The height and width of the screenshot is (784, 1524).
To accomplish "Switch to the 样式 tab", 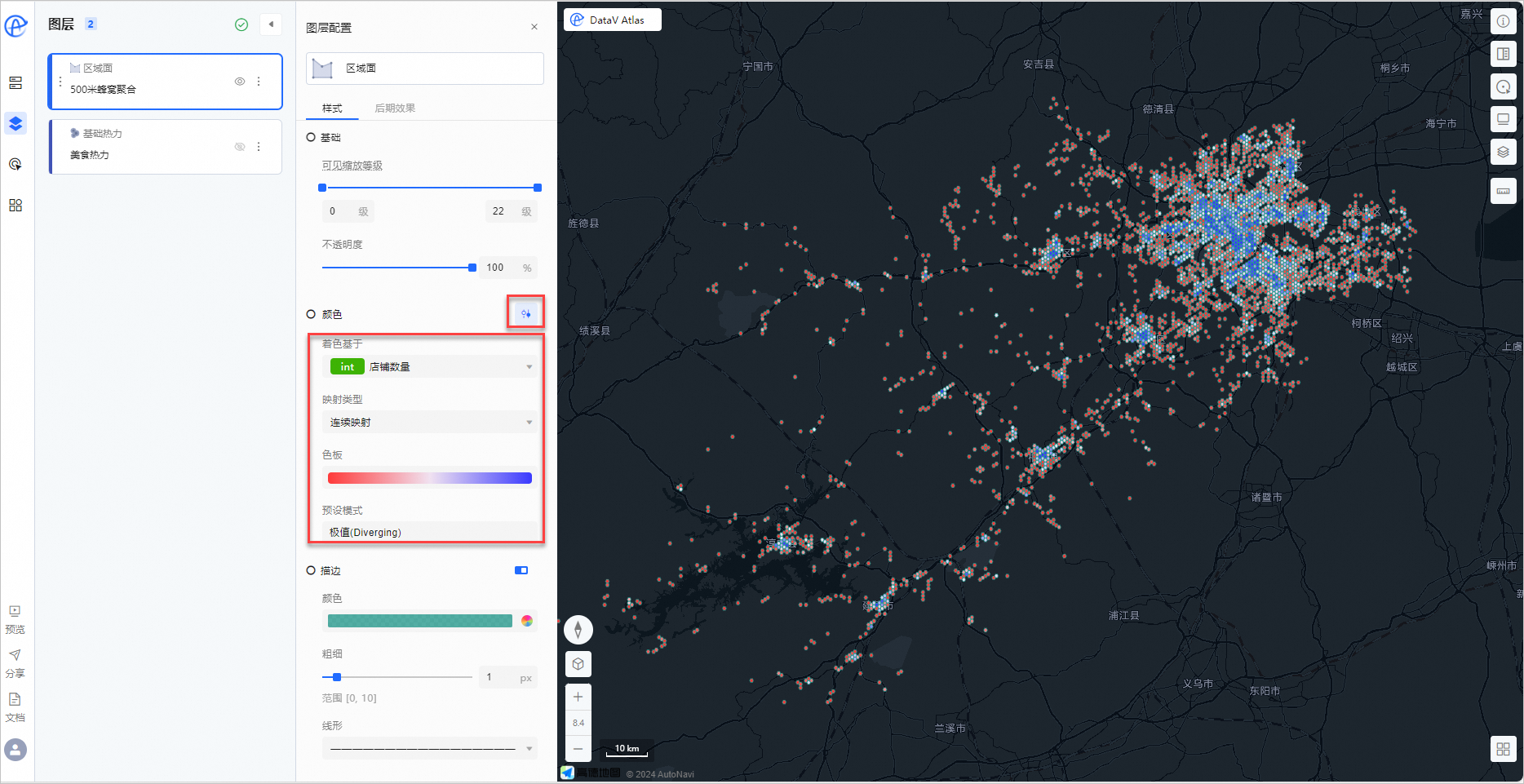I will click(332, 108).
